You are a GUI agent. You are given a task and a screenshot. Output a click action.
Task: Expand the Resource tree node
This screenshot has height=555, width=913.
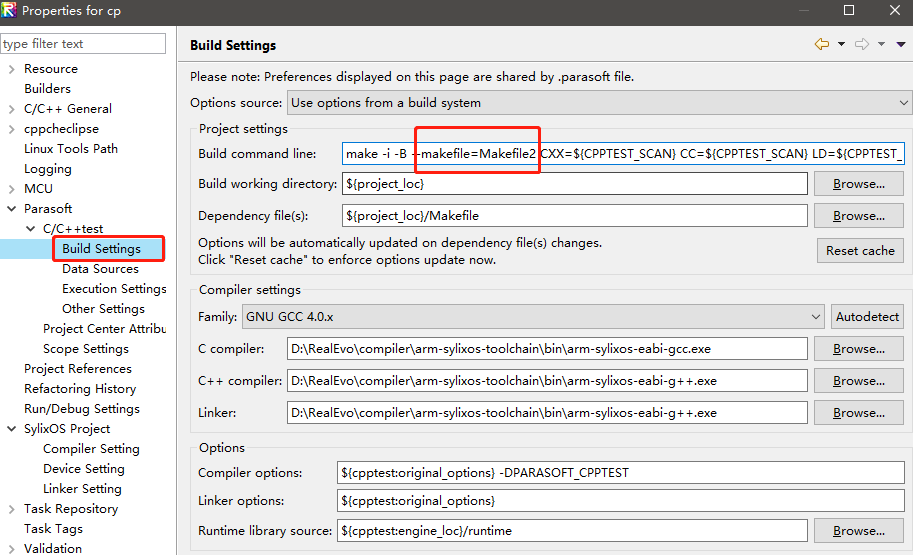12,69
